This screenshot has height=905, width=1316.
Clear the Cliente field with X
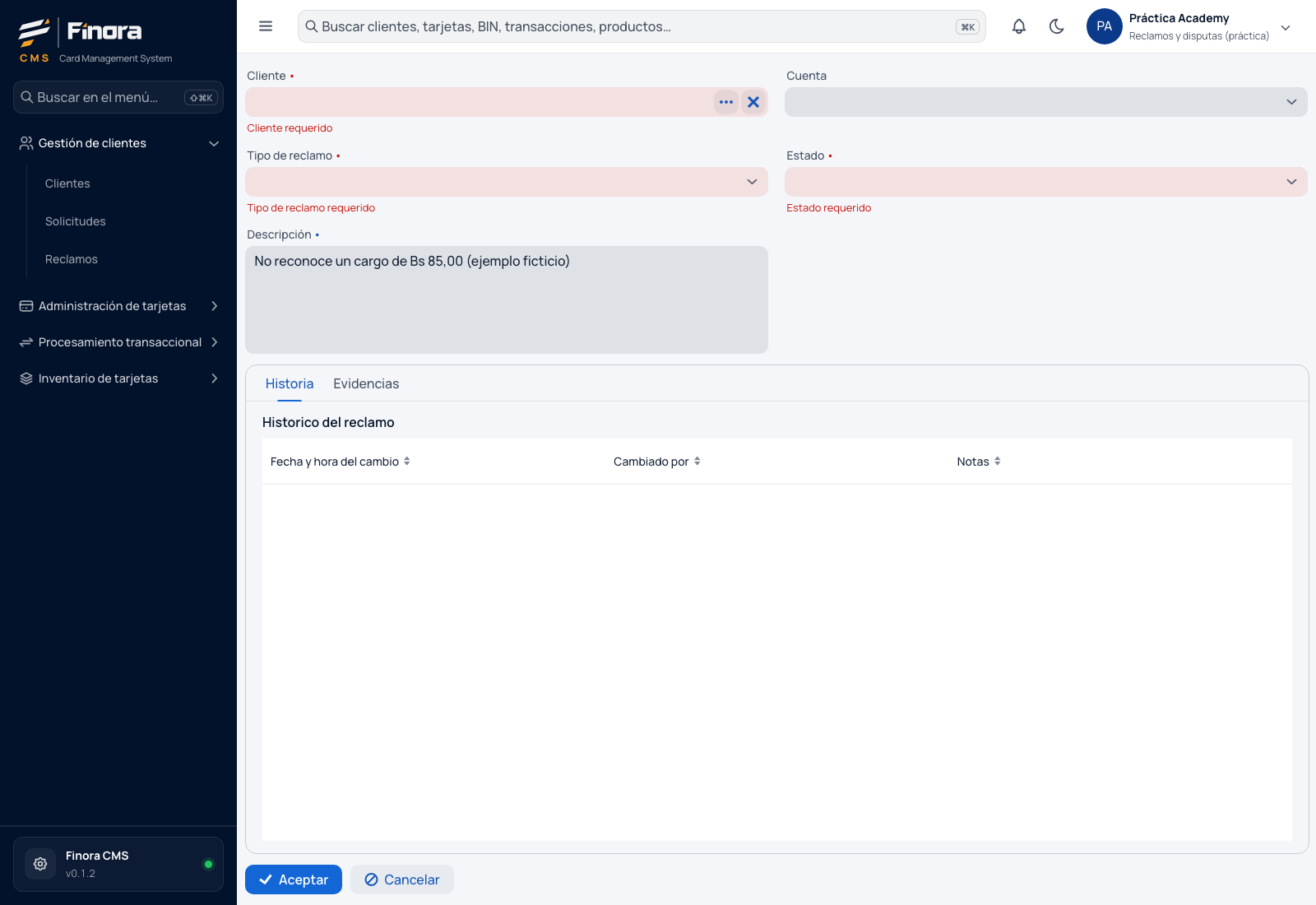[753, 102]
